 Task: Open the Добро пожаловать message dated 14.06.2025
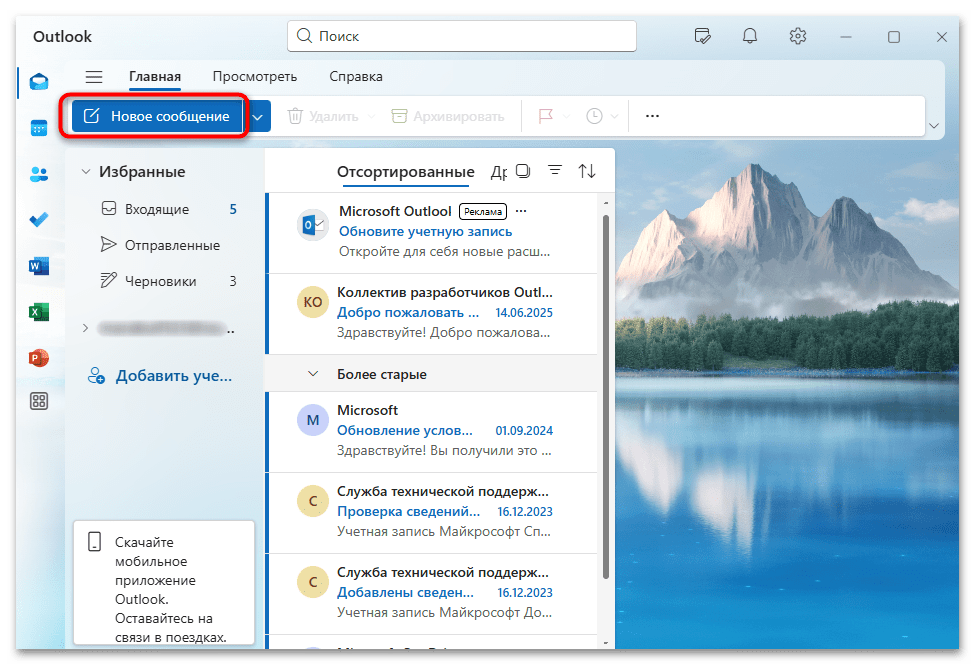point(432,314)
